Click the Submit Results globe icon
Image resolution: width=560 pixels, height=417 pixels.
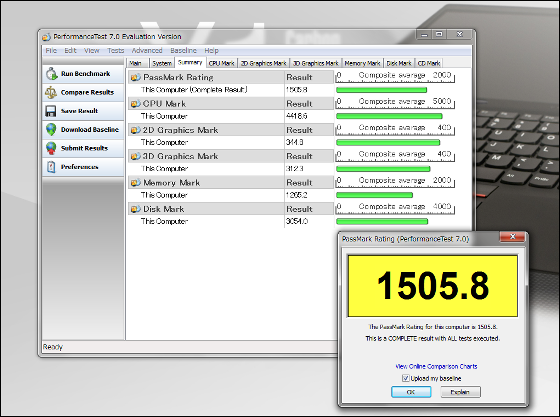click(x=51, y=148)
